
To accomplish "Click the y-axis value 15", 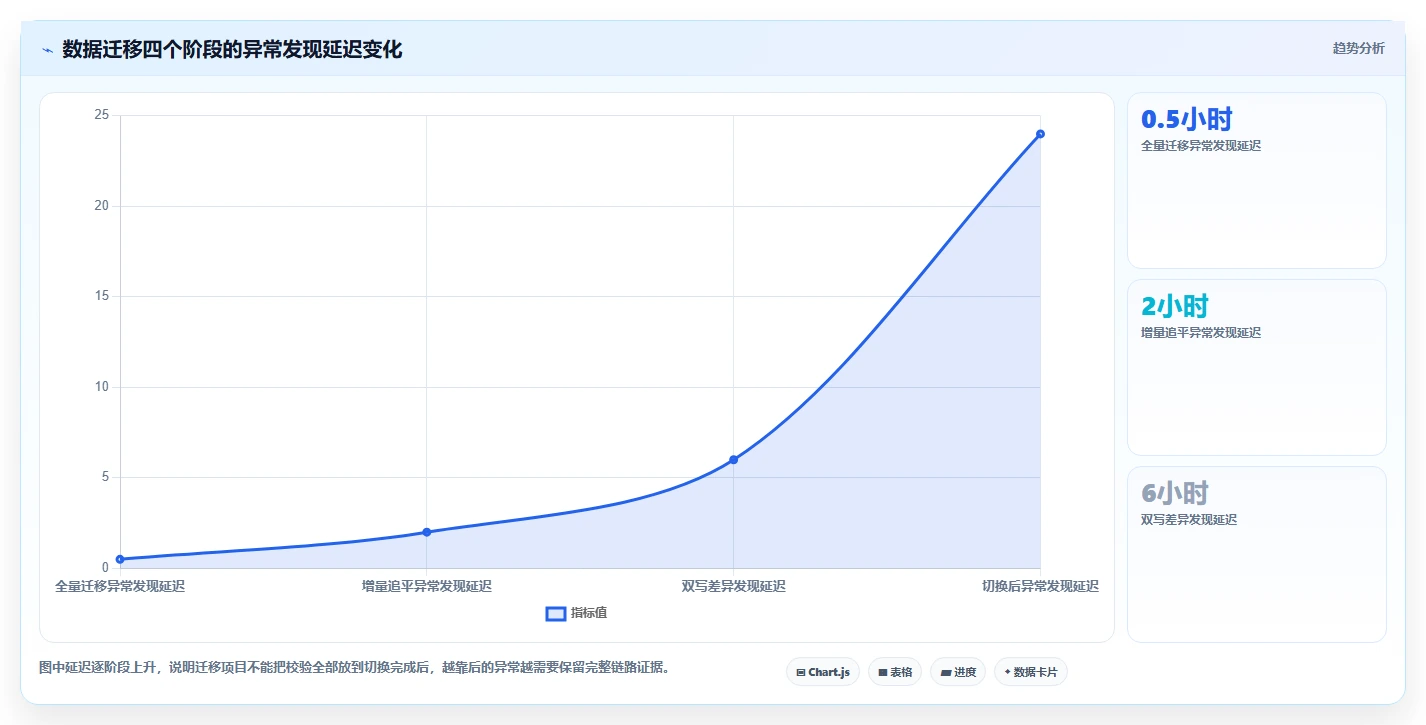I will (x=101, y=296).
